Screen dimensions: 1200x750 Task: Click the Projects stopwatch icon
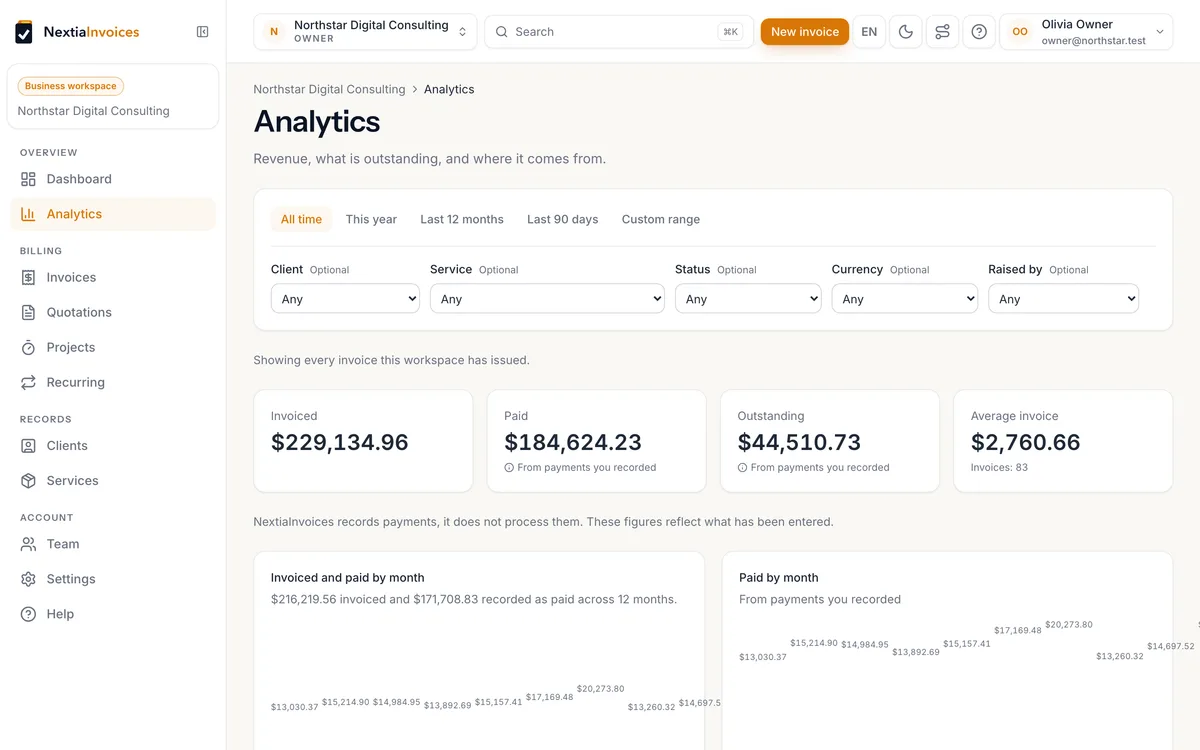click(x=28, y=347)
